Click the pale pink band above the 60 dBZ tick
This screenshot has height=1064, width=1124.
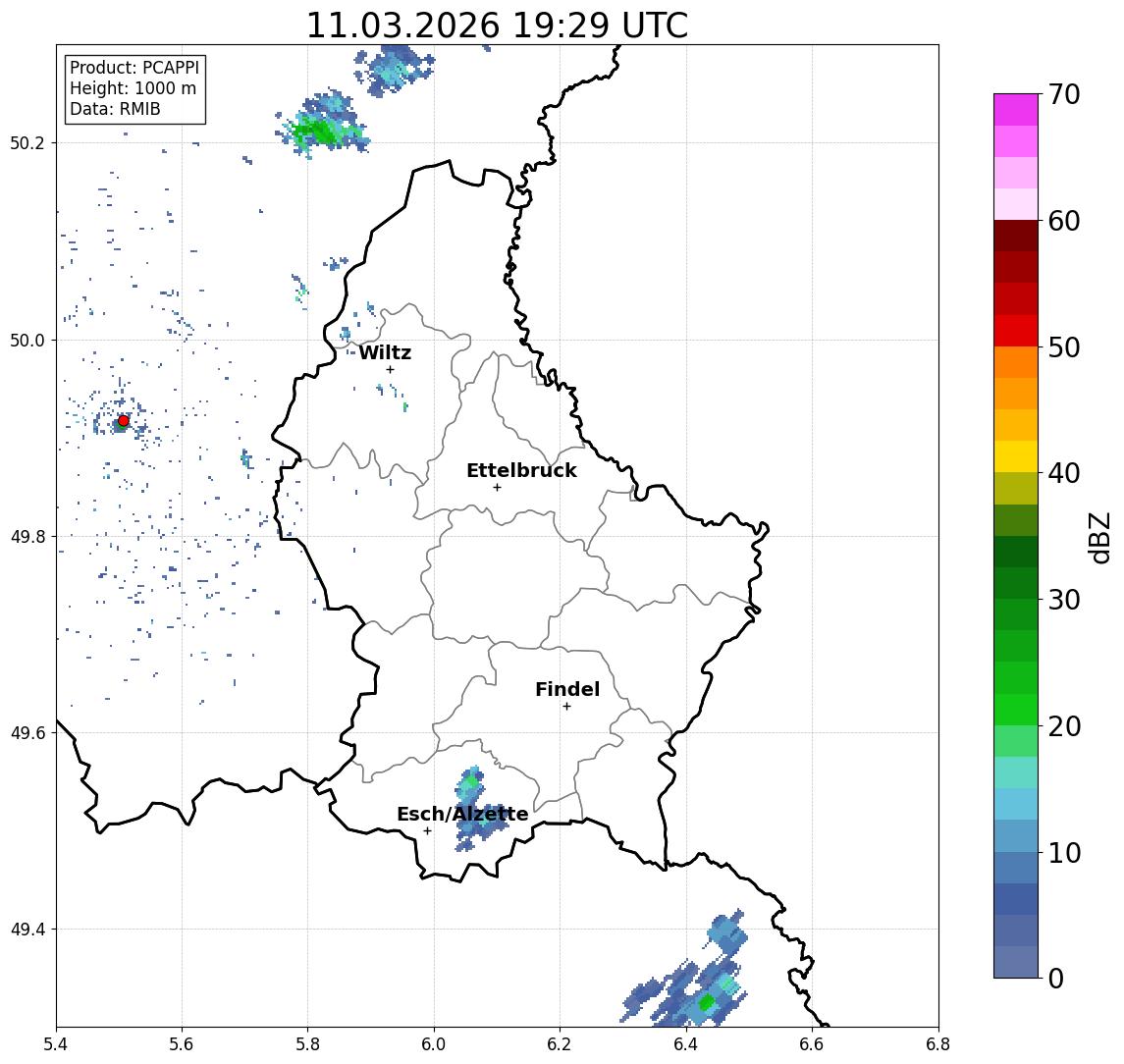1016,204
